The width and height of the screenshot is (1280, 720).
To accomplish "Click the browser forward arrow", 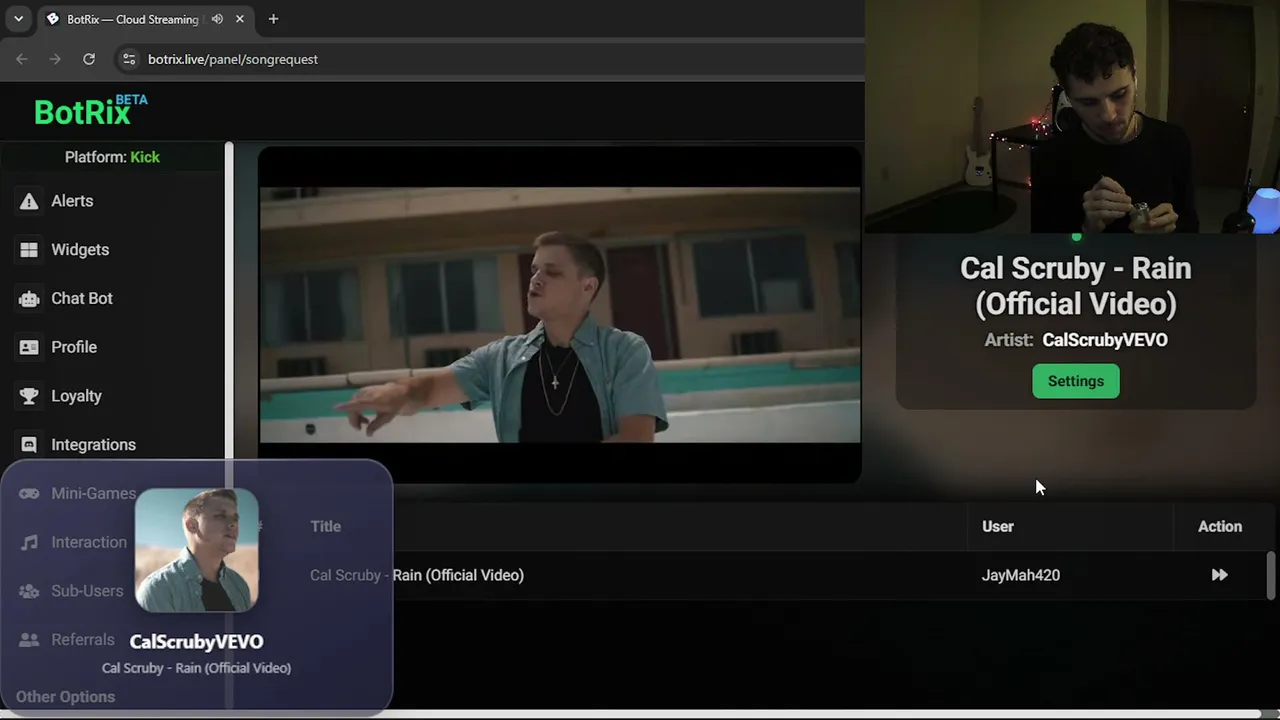I will (x=55, y=59).
